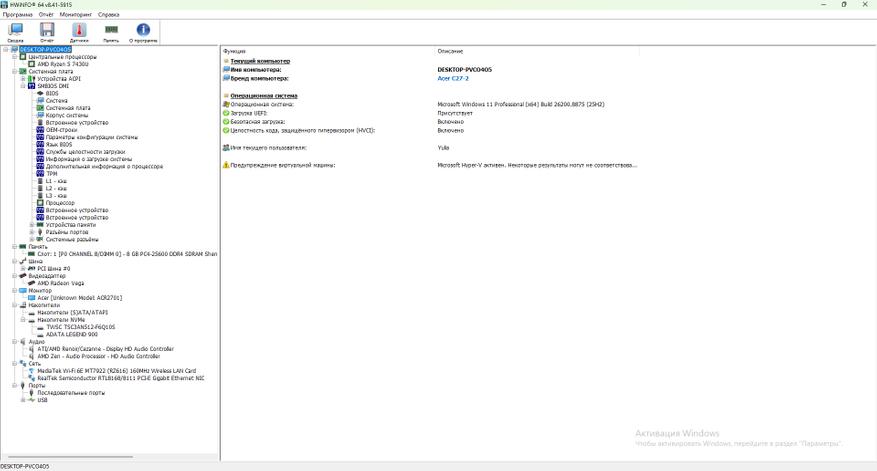Image resolution: width=877 pixels, height=471 pixels.
Task: Click the Имя компьютера row label
Action: [256, 70]
